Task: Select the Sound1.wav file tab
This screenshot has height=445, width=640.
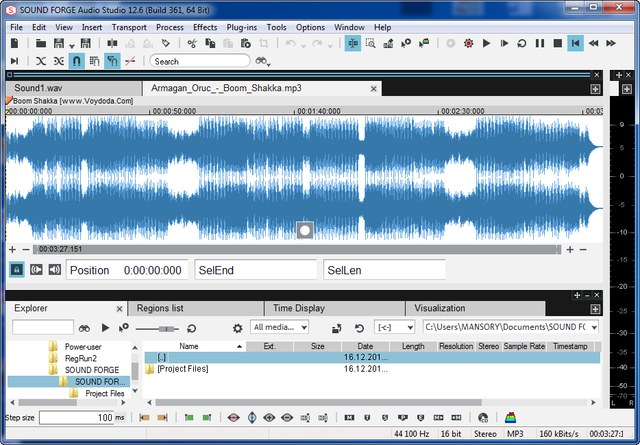Action: pos(37,88)
